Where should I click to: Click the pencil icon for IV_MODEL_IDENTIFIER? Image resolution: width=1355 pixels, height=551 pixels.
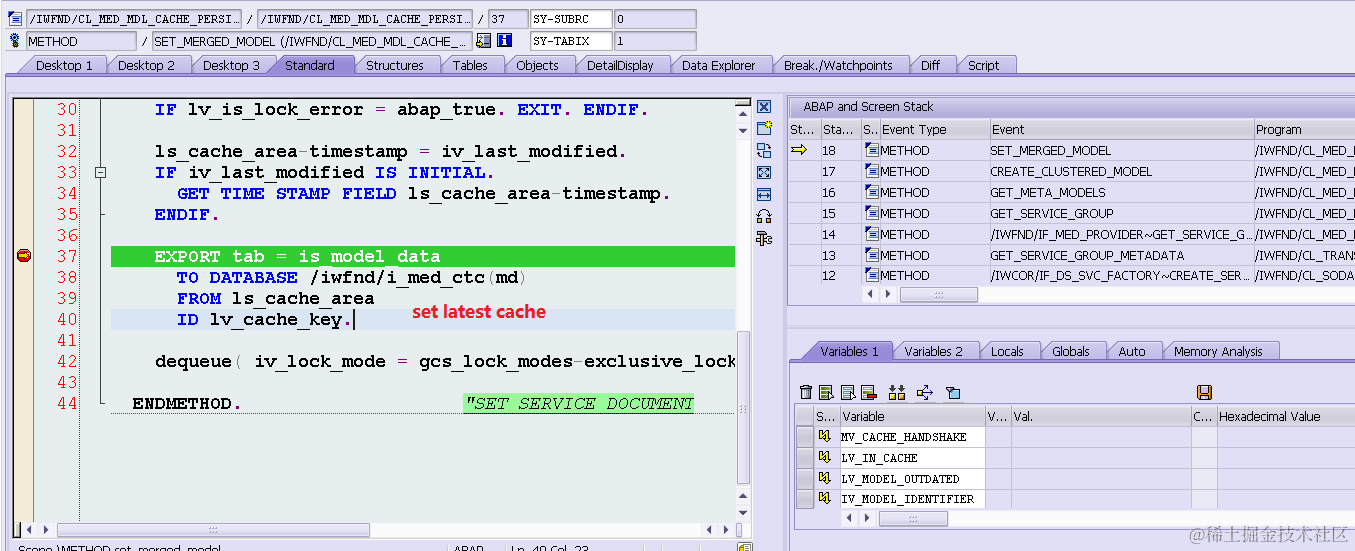pyautogui.click(x=826, y=498)
